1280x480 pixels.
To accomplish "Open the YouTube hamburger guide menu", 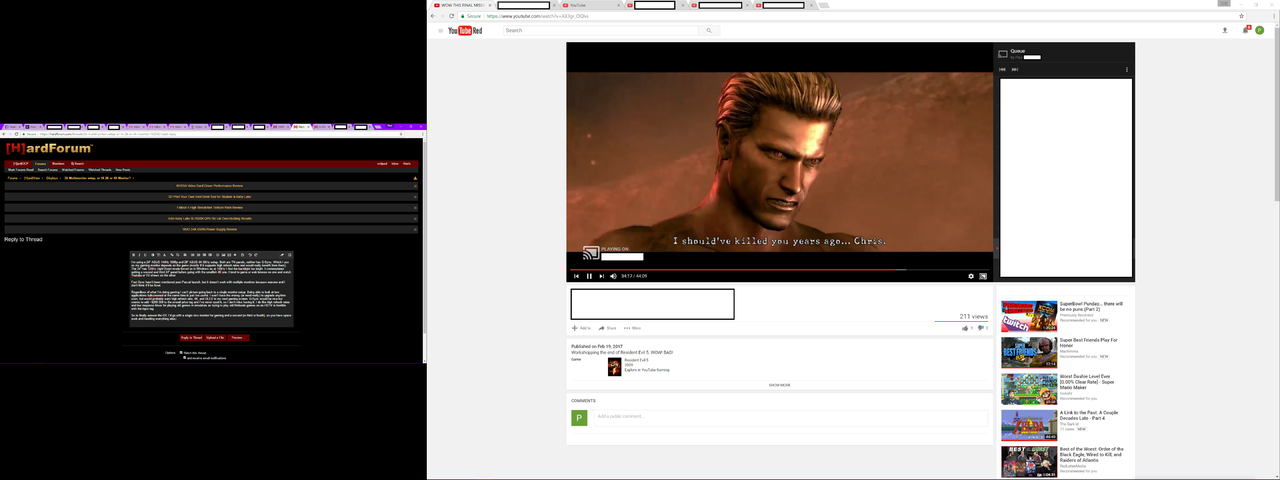I will coord(440,31).
